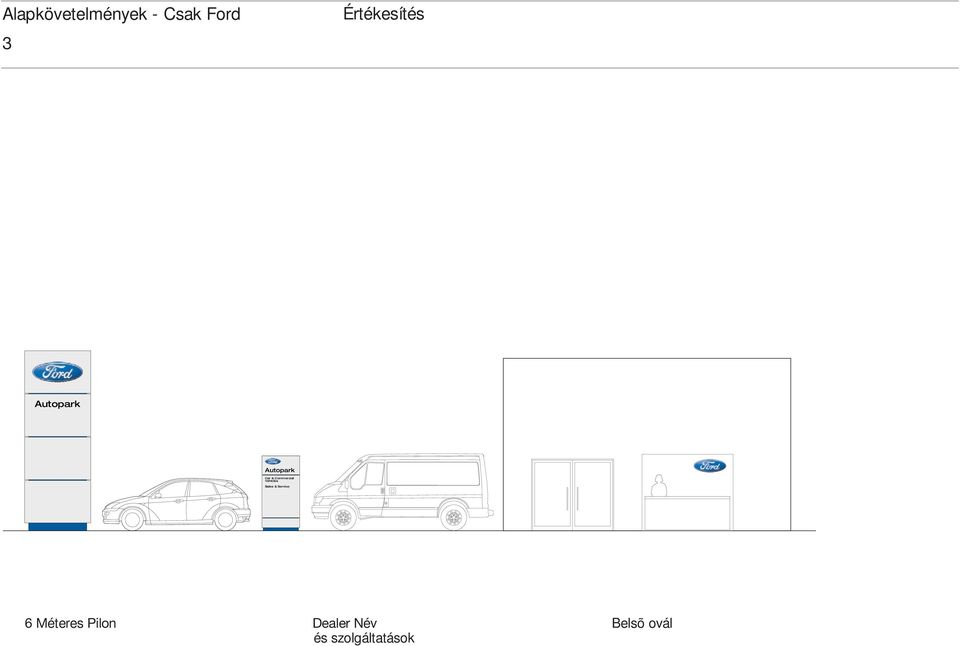
Task: Select the 'és szolgáltatások' caption line
Action: click(x=364, y=638)
